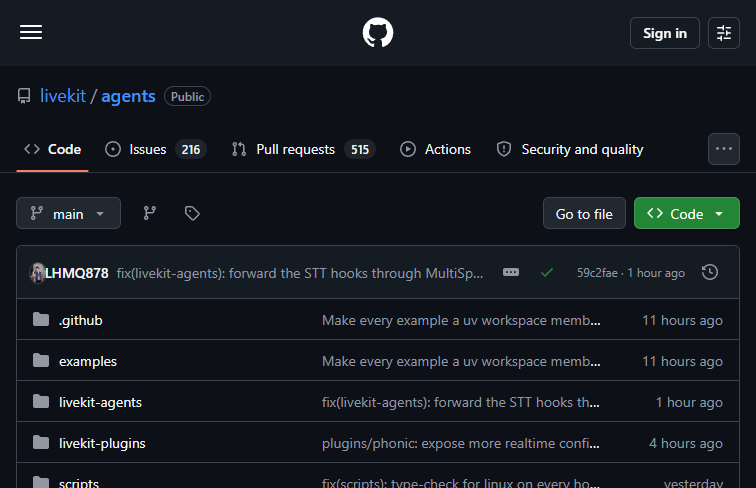Click the Public visibility badge
This screenshot has width=756, height=488.
[187, 96]
